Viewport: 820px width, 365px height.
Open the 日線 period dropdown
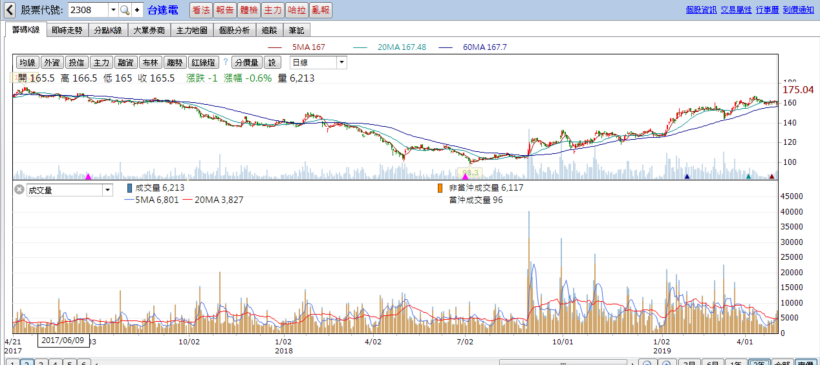(x=318, y=63)
